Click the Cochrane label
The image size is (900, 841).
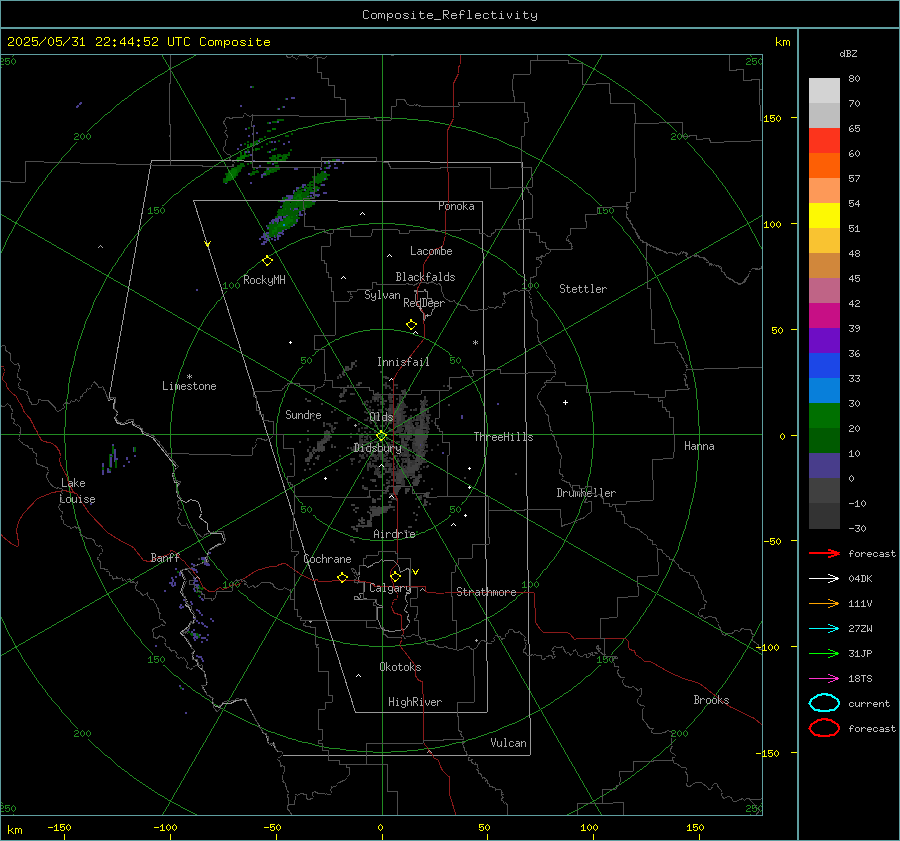327,559
